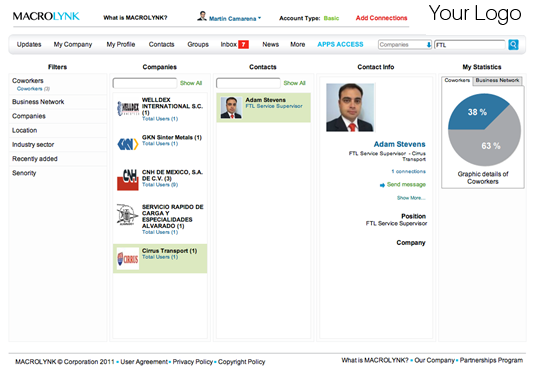The image size is (537, 374).
Task: Switch to the Coworkers statistics tab
Action: pyautogui.click(x=457, y=80)
